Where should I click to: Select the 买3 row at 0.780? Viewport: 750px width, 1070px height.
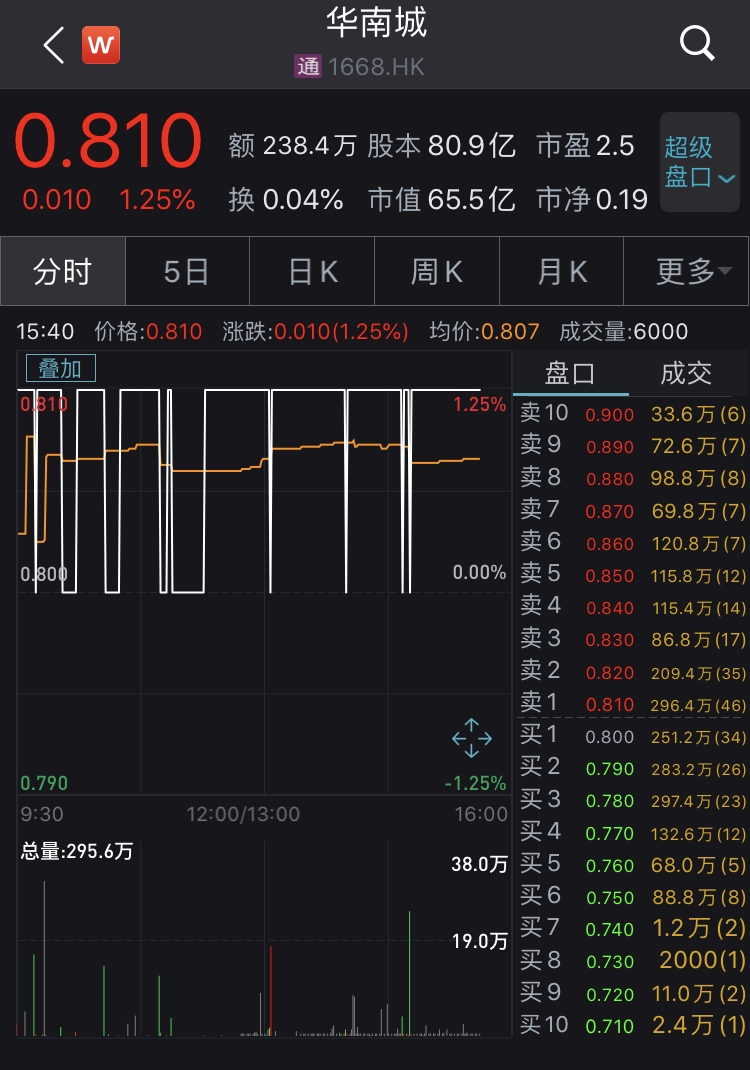pyautogui.click(x=632, y=800)
